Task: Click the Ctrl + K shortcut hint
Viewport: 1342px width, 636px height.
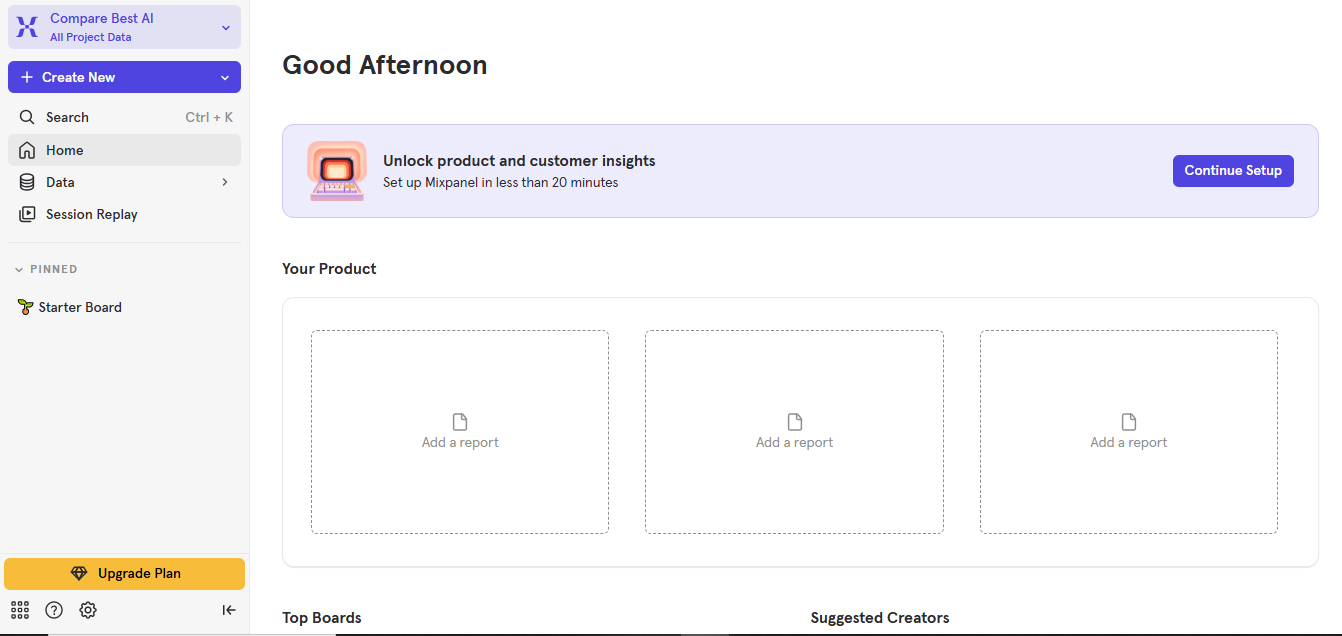Action: tap(209, 117)
